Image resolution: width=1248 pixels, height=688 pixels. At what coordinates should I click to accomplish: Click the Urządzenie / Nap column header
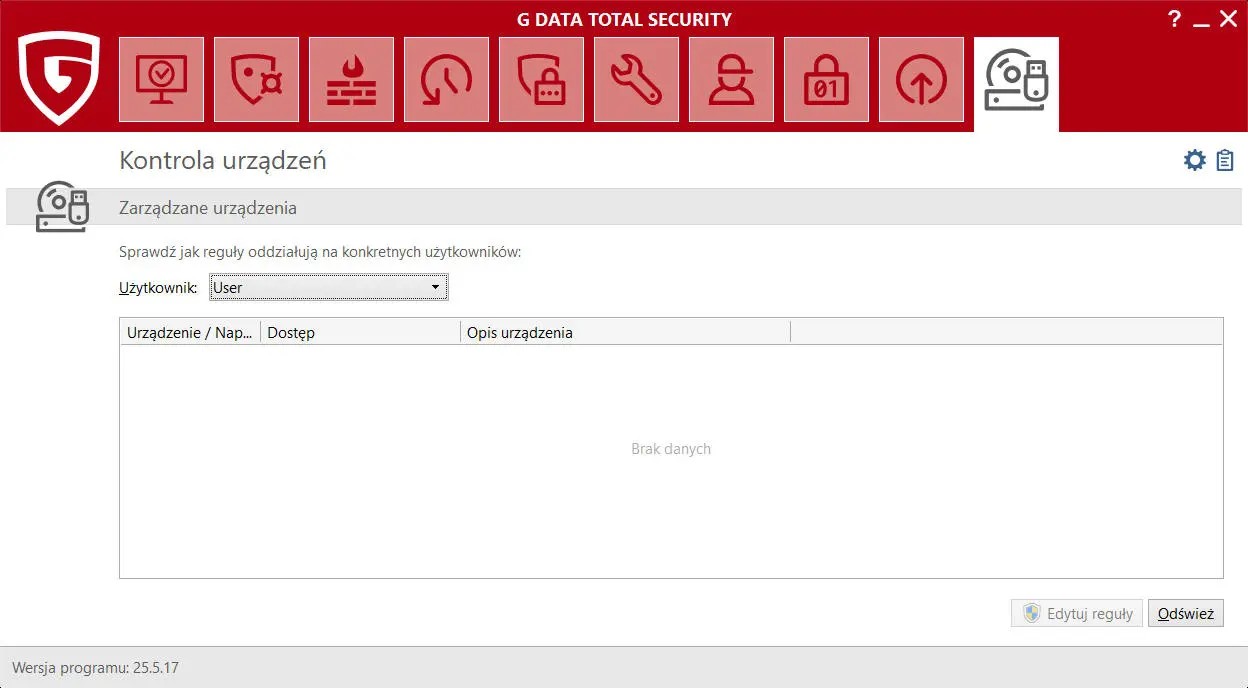coord(189,332)
